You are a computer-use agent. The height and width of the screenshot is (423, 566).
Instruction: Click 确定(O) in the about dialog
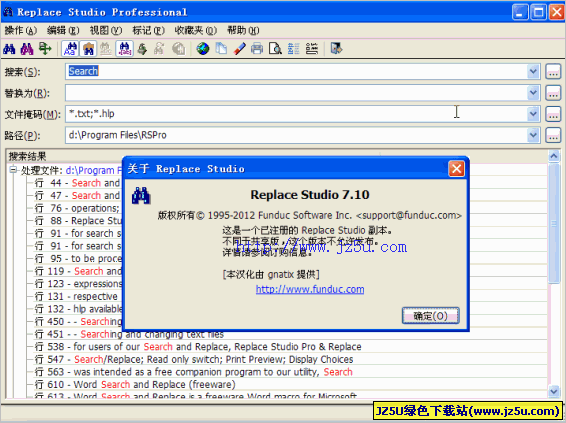pyautogui.click(x=431, y=316)
